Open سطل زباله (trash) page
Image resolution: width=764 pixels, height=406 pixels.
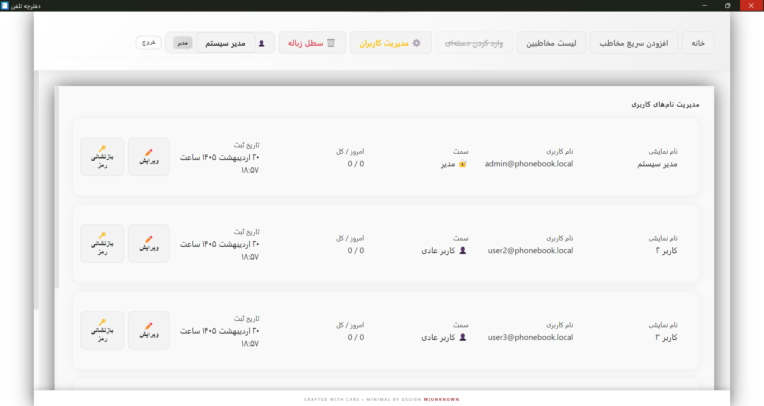pos(312,43)
